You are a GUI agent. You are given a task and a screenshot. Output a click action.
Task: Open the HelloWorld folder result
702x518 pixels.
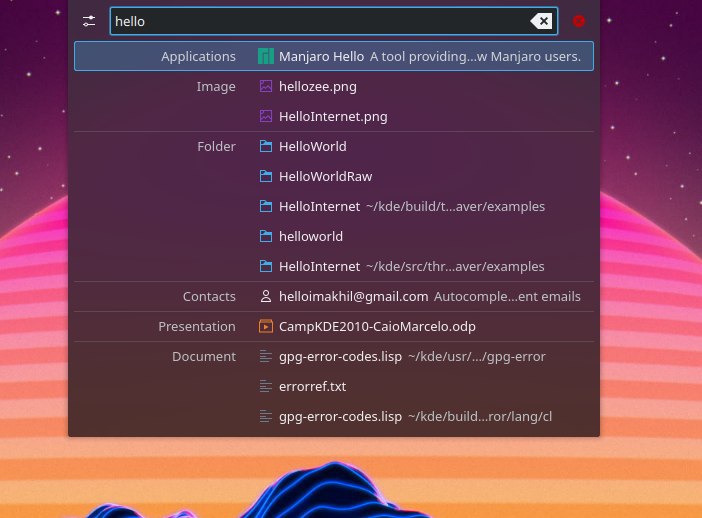point(334,146)
